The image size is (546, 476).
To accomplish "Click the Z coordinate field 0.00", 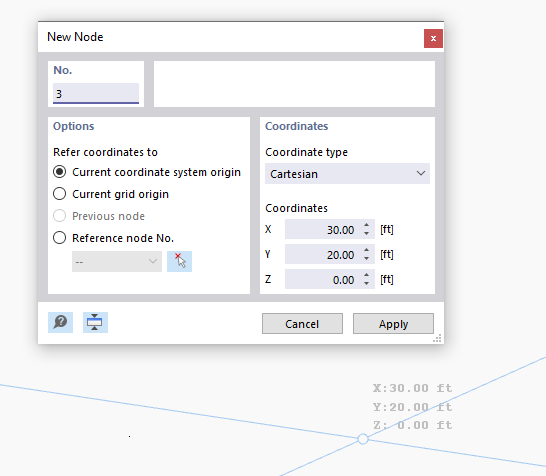I will [x=323, y=279].
